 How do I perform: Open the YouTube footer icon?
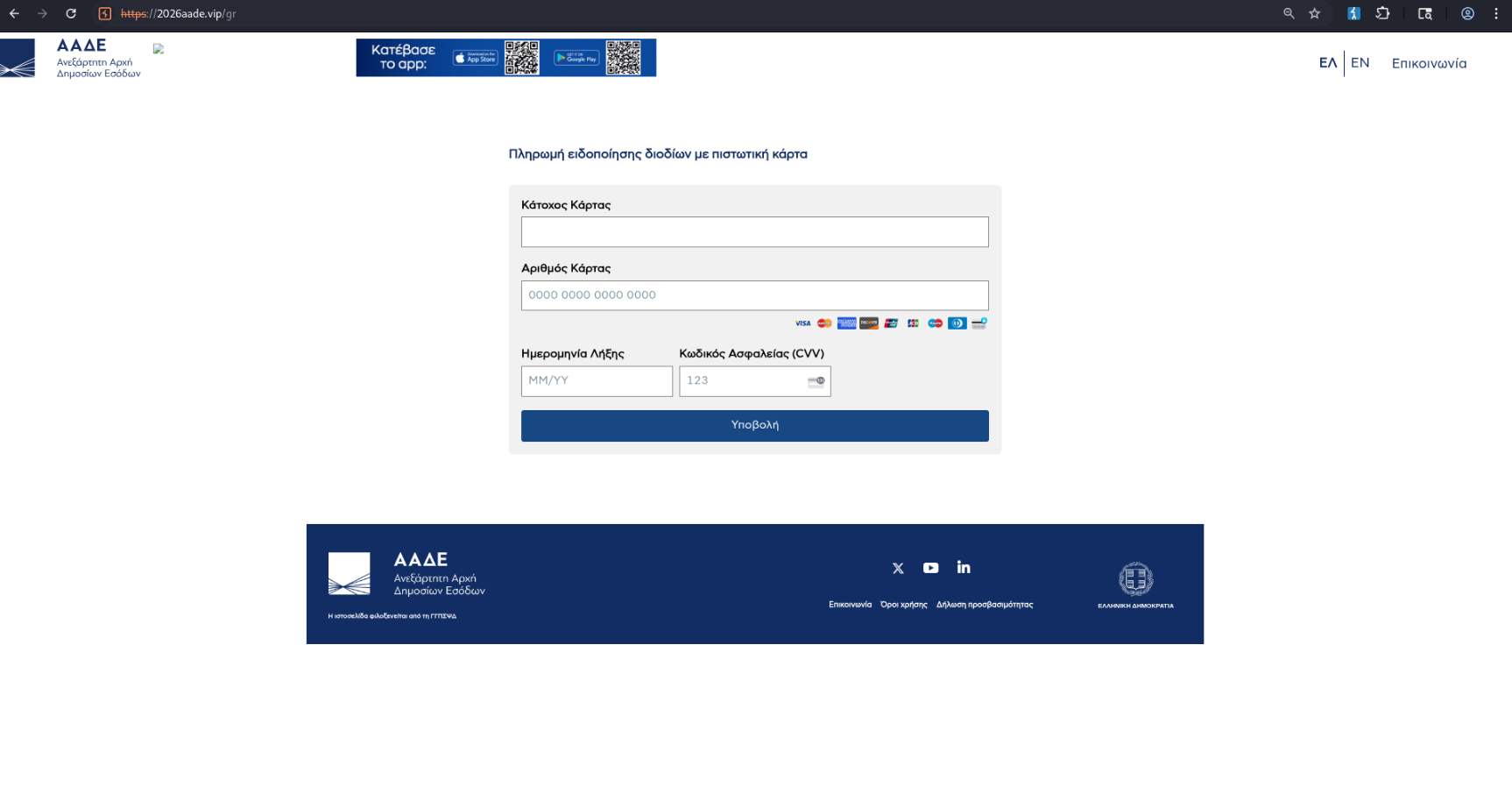click(x=930, y=568)
